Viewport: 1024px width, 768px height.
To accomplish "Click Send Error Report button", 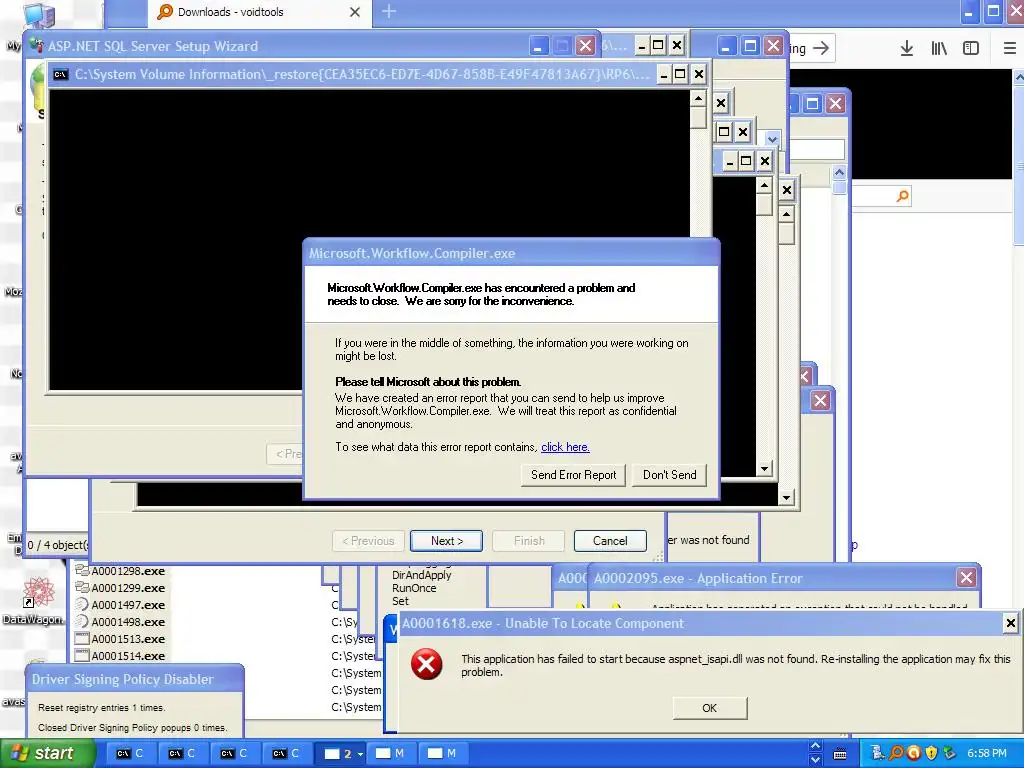I will coord(573,475).
